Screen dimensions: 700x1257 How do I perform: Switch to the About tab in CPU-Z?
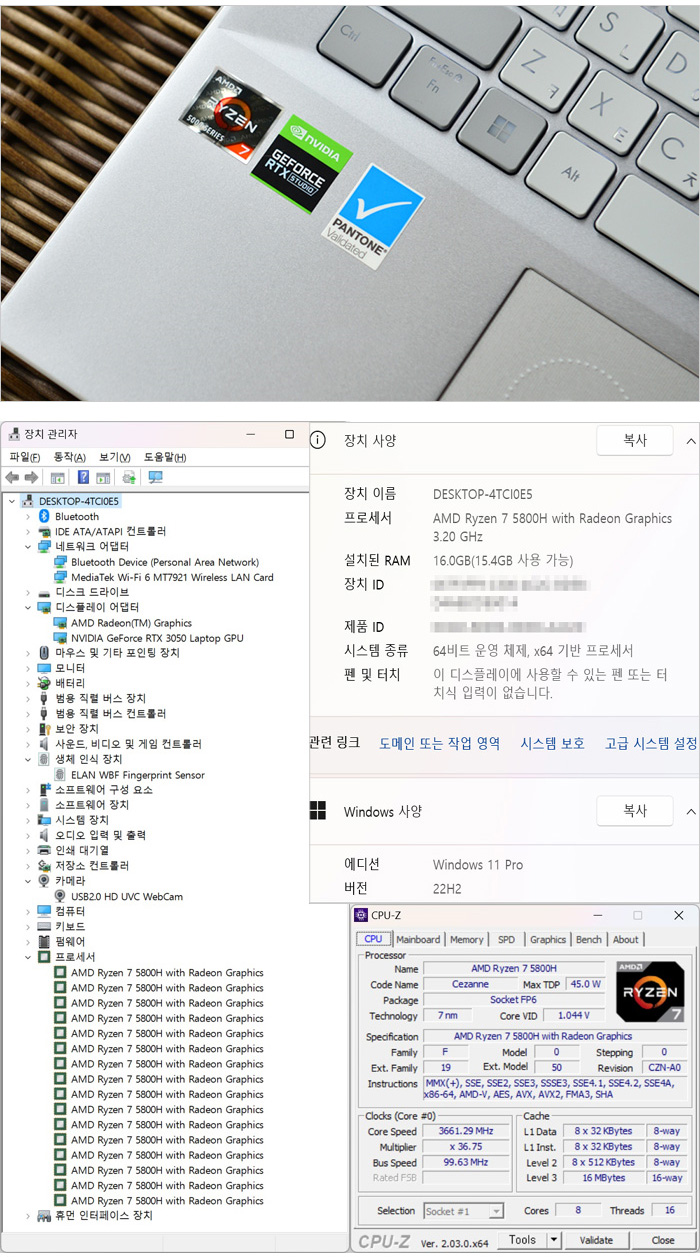(x=626, y=939)
